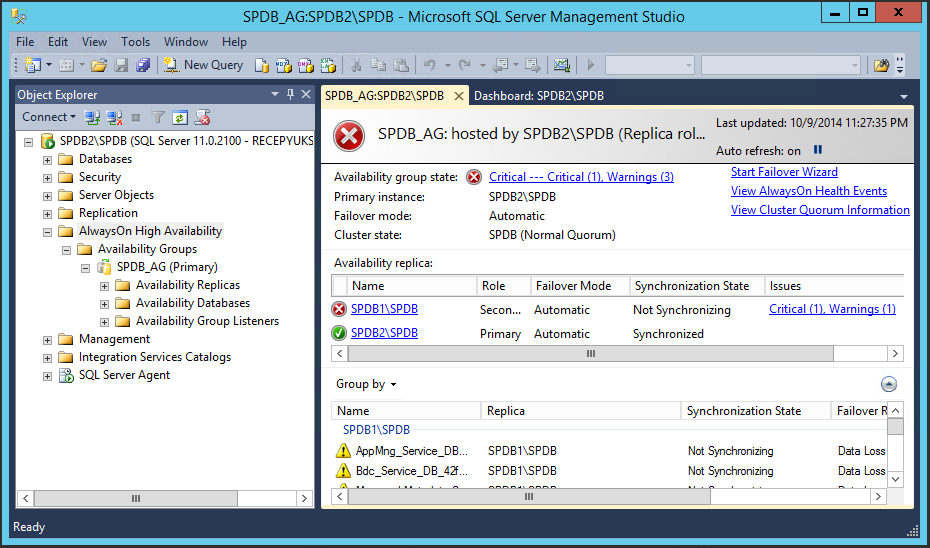Click the SPDB1\SPDB replica link
Screen dimensions: 930x548
pyautogui.click(x=384, y=309)
